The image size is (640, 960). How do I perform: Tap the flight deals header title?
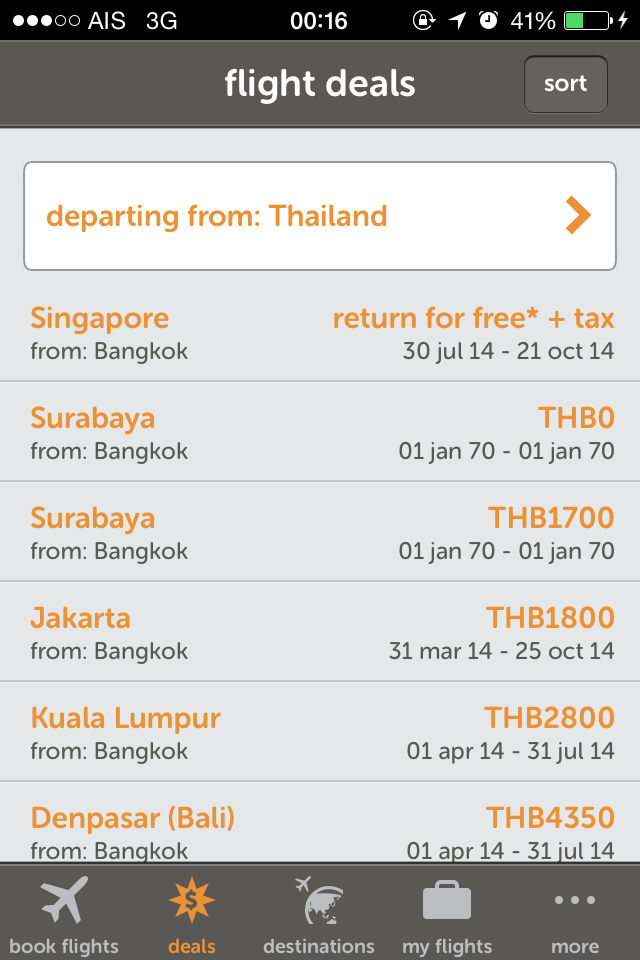[x=320, y=84]
